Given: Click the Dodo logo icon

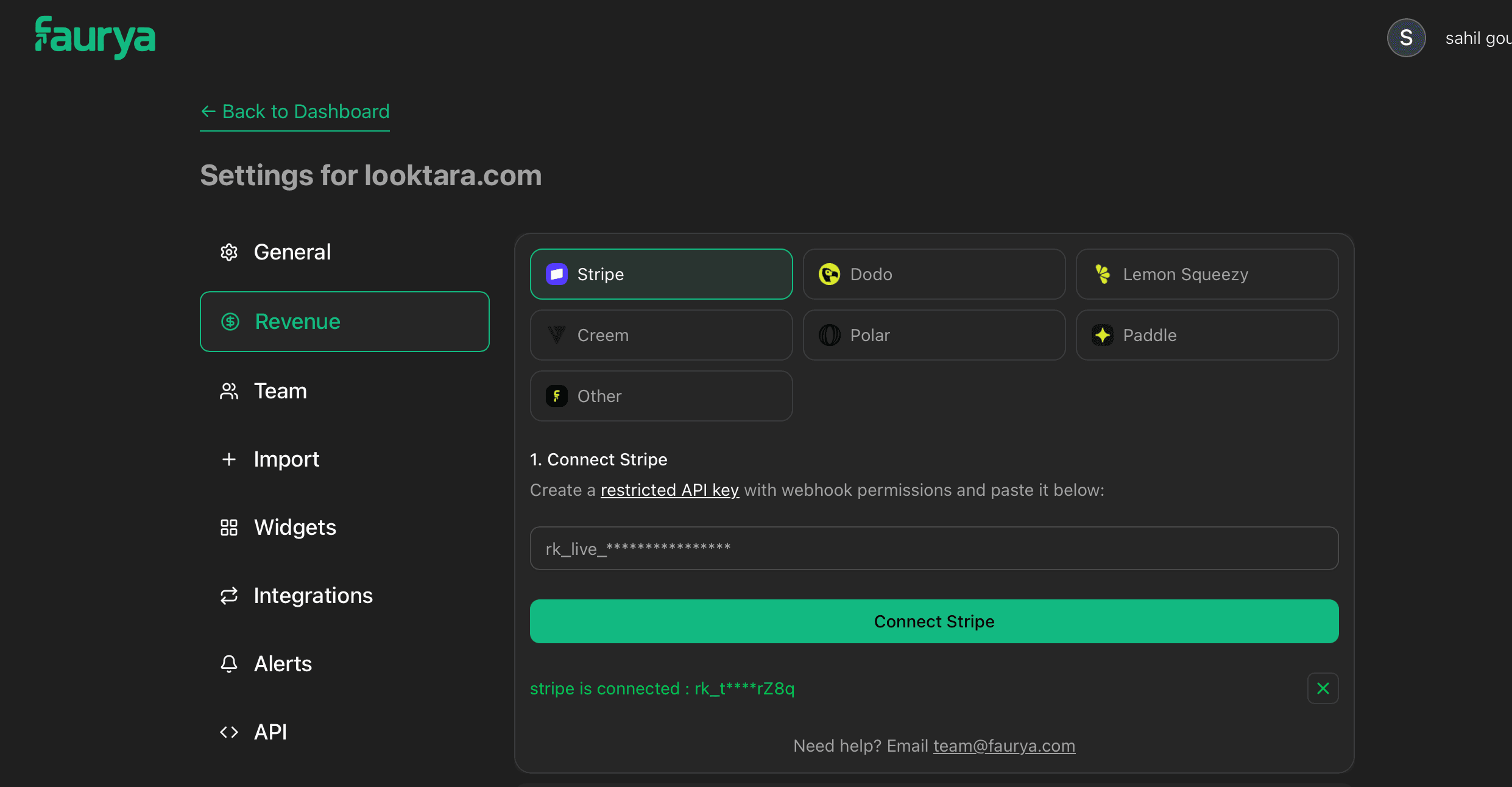Looking at the screenshot, I should 830,274.
